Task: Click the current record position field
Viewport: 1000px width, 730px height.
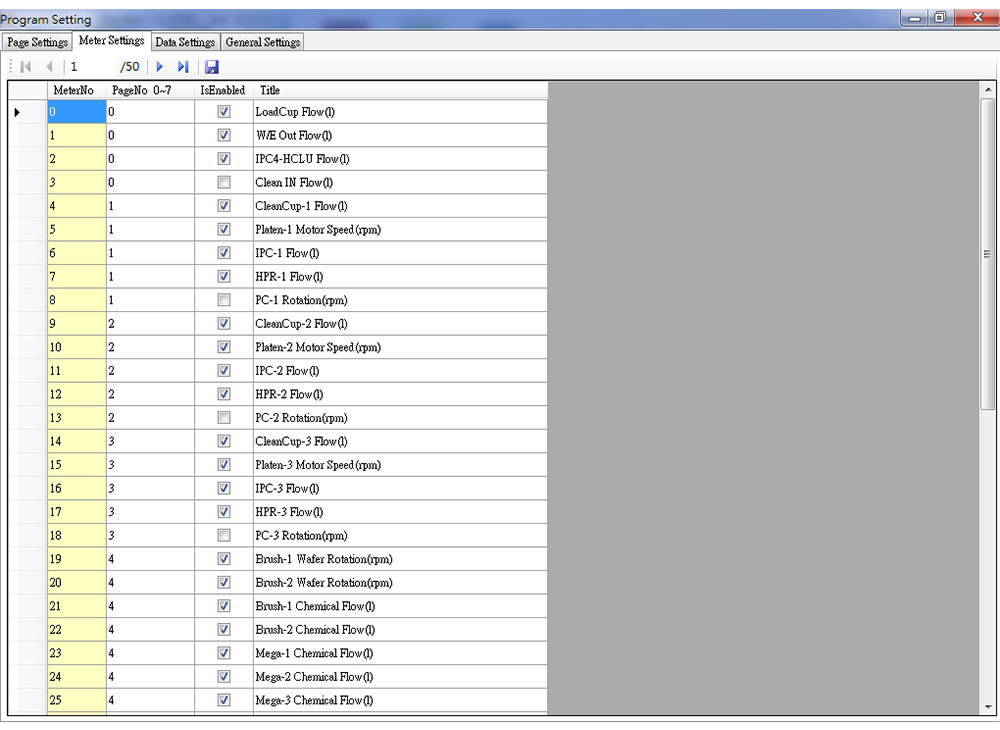Action: click(x=91, y=66)
